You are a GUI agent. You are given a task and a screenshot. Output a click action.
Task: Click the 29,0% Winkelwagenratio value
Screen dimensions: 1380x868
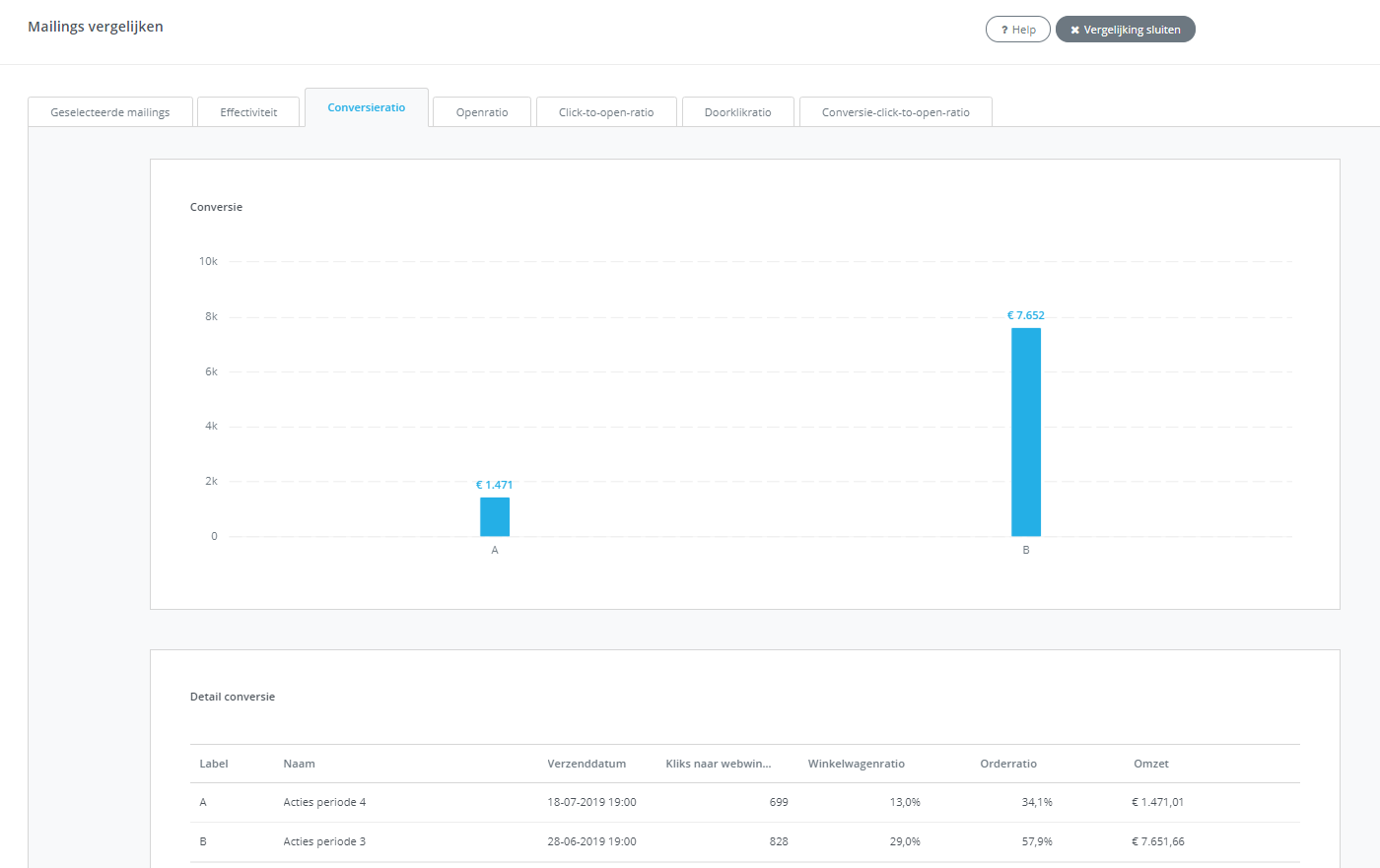pyautogui.click(x=905, y=841)
